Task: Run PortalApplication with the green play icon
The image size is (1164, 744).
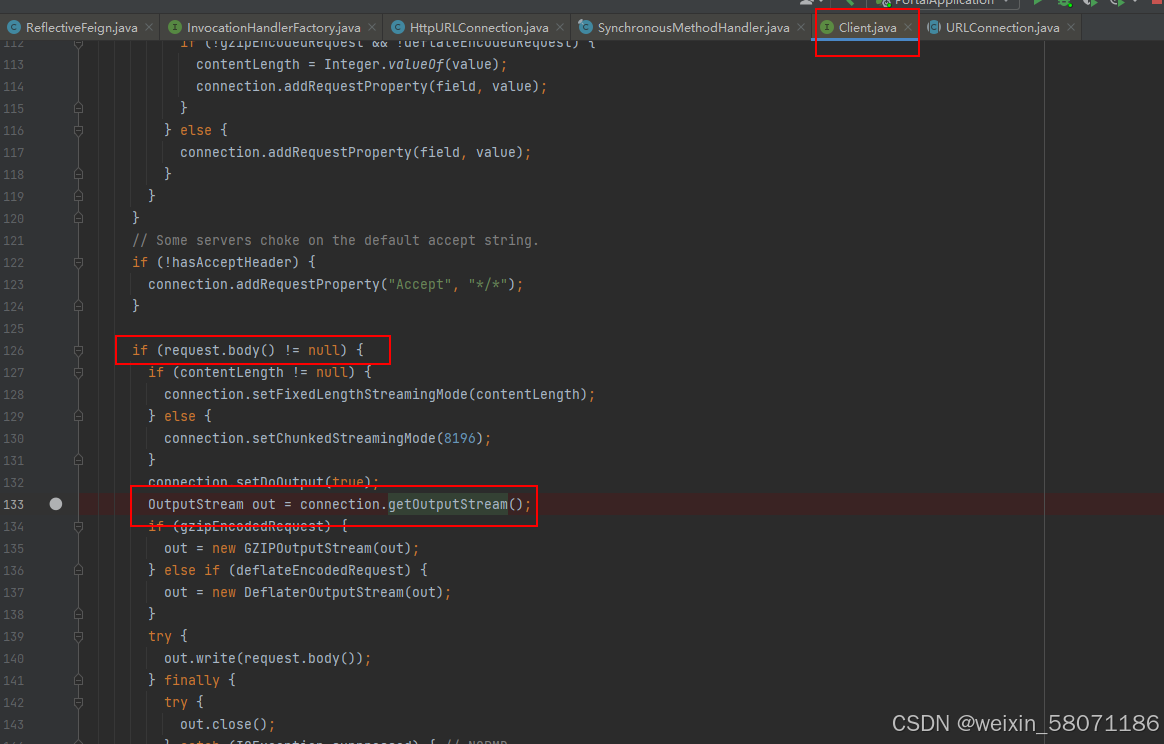Action: click(x=1039, y=3)
